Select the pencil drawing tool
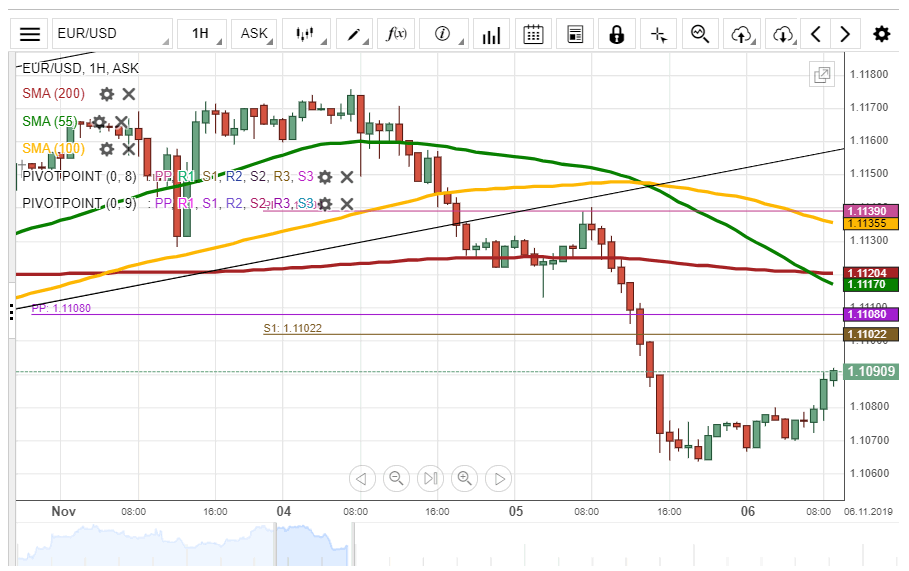Image resolution: width=909 pixels, height=571 pixels. (x=355, y=34)
